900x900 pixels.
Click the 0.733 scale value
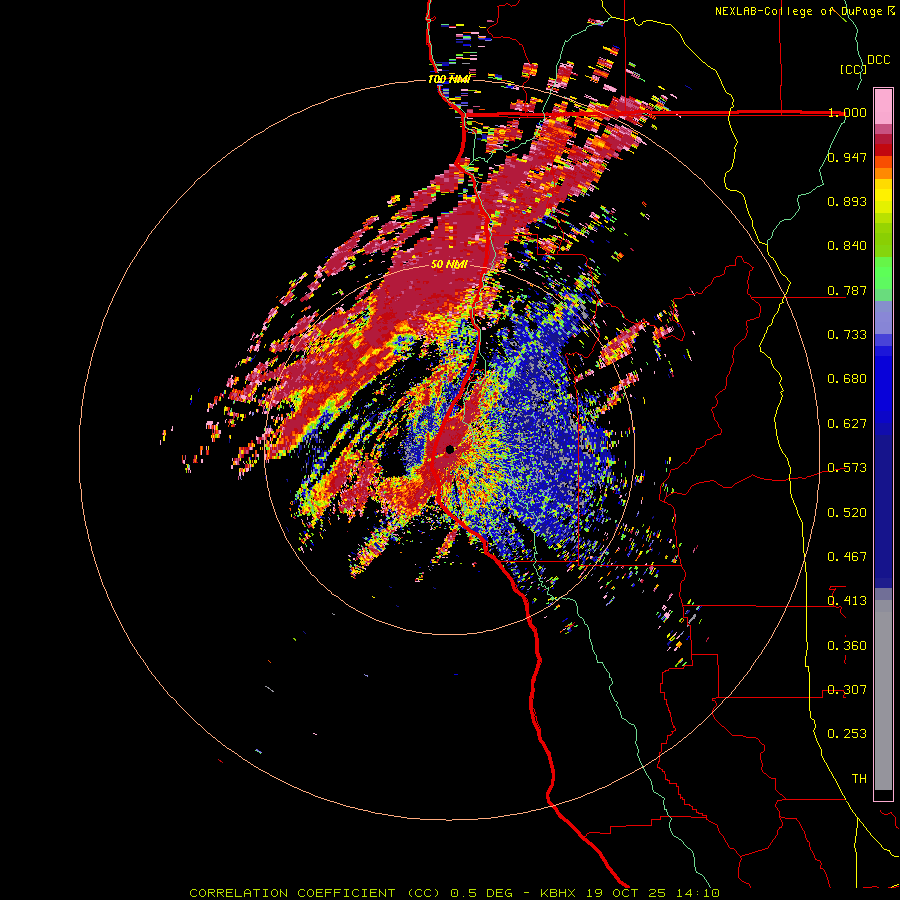[847, 335]
